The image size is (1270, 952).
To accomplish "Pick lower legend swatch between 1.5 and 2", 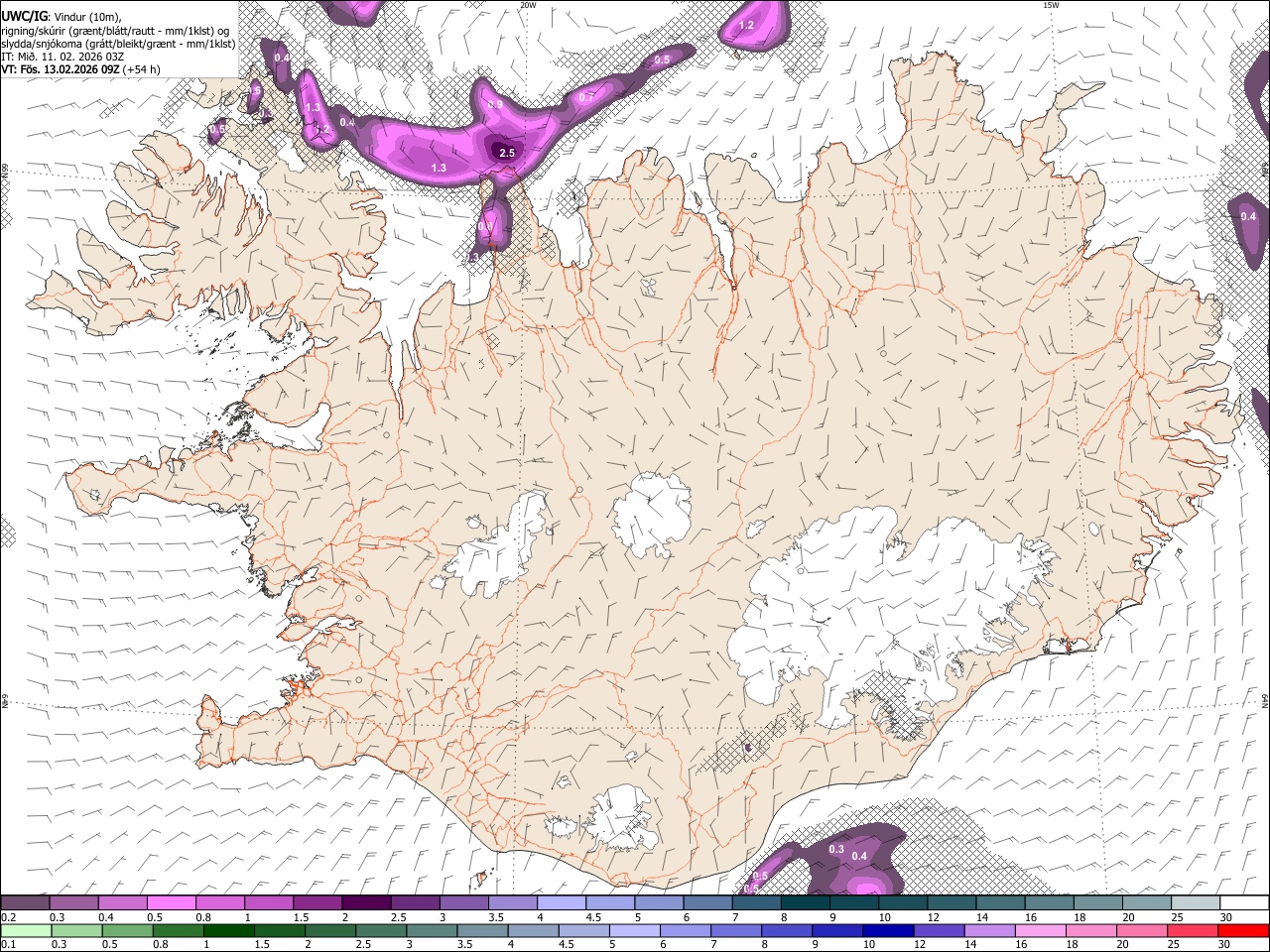I will [279, 930].
